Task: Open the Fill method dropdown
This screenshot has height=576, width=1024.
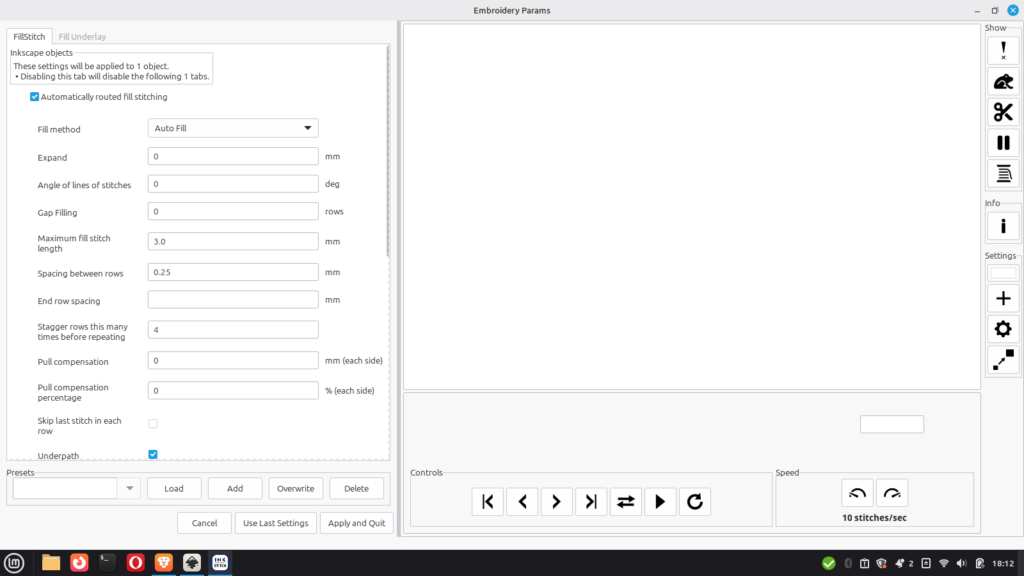Action: (233, 128)
